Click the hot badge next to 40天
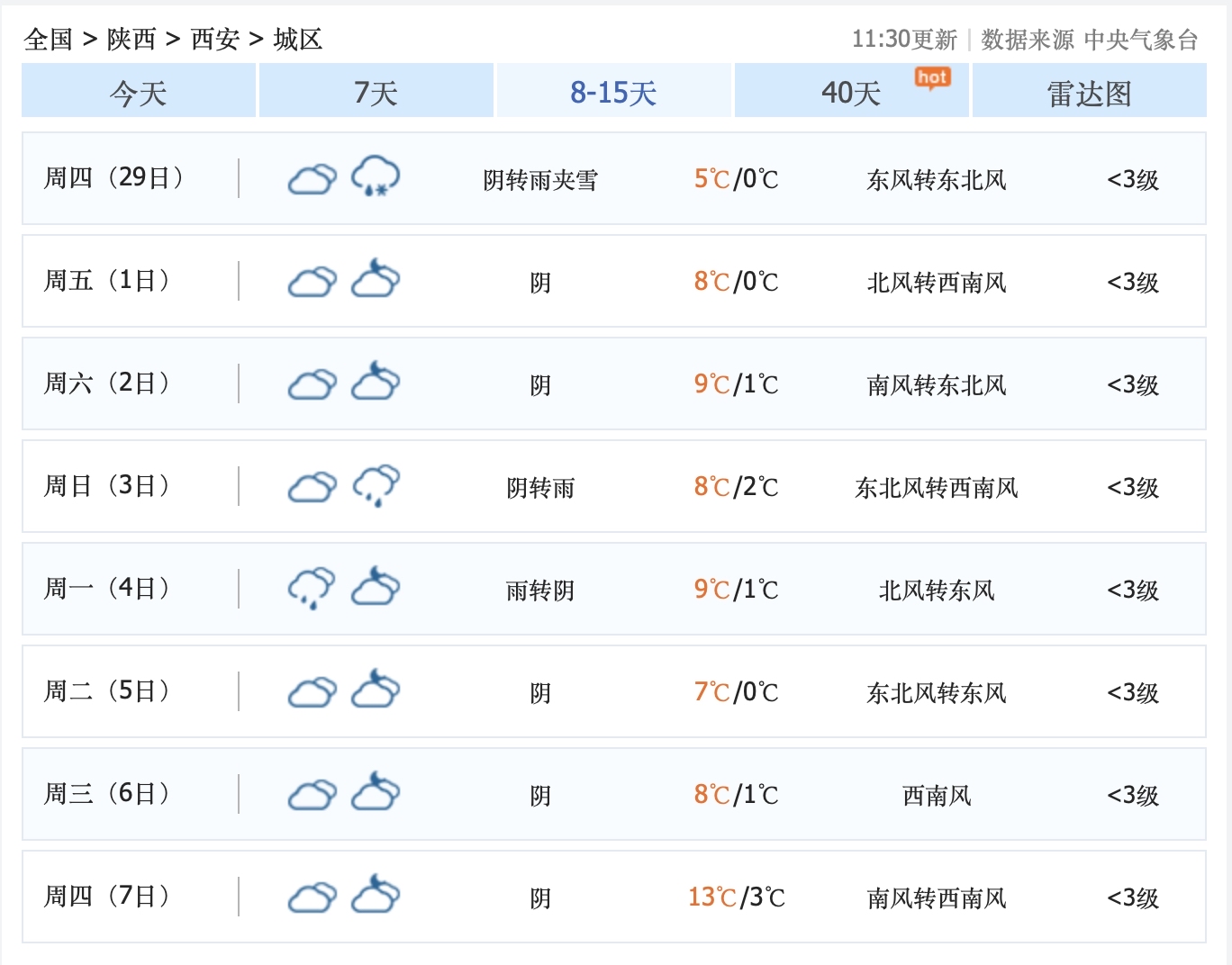This screenshot has width=1232, height=965. pyautogui.click(x=932, y=78)
